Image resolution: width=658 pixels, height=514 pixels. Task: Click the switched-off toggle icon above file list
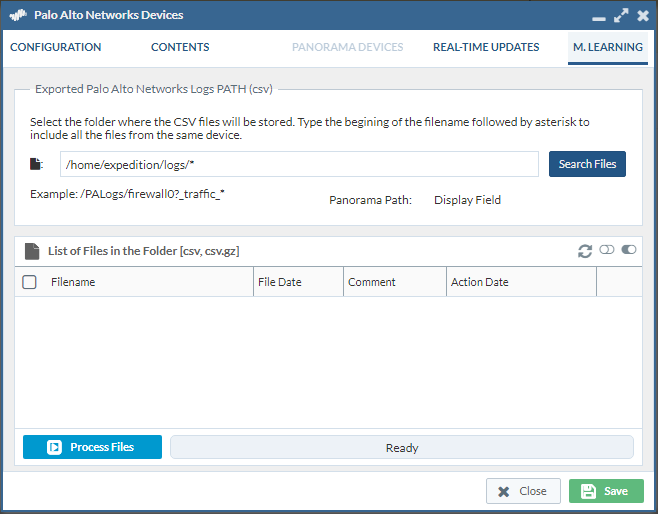tap(607, 250)
